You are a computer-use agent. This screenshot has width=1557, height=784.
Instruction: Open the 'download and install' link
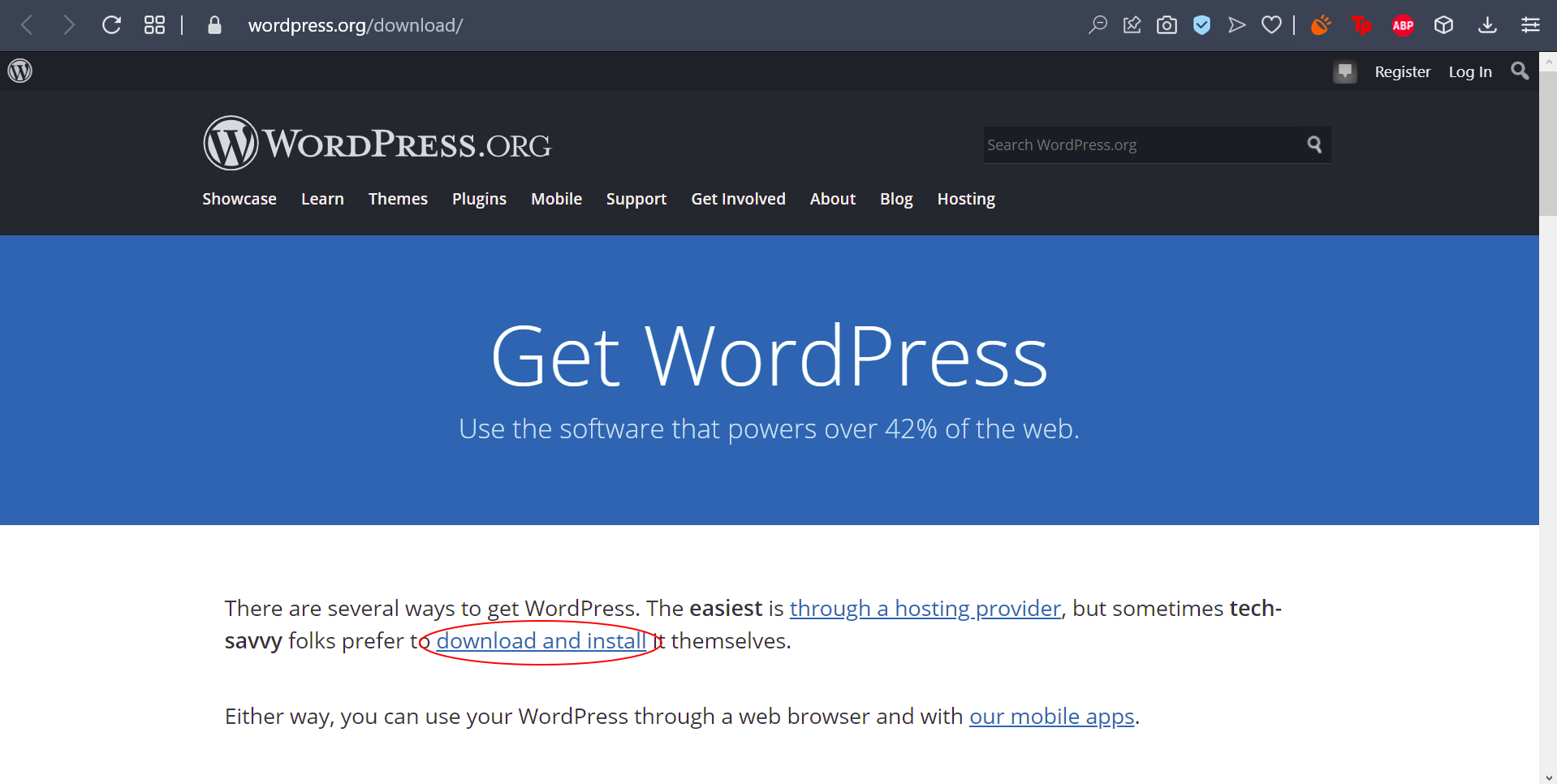[x=541, y=641]
